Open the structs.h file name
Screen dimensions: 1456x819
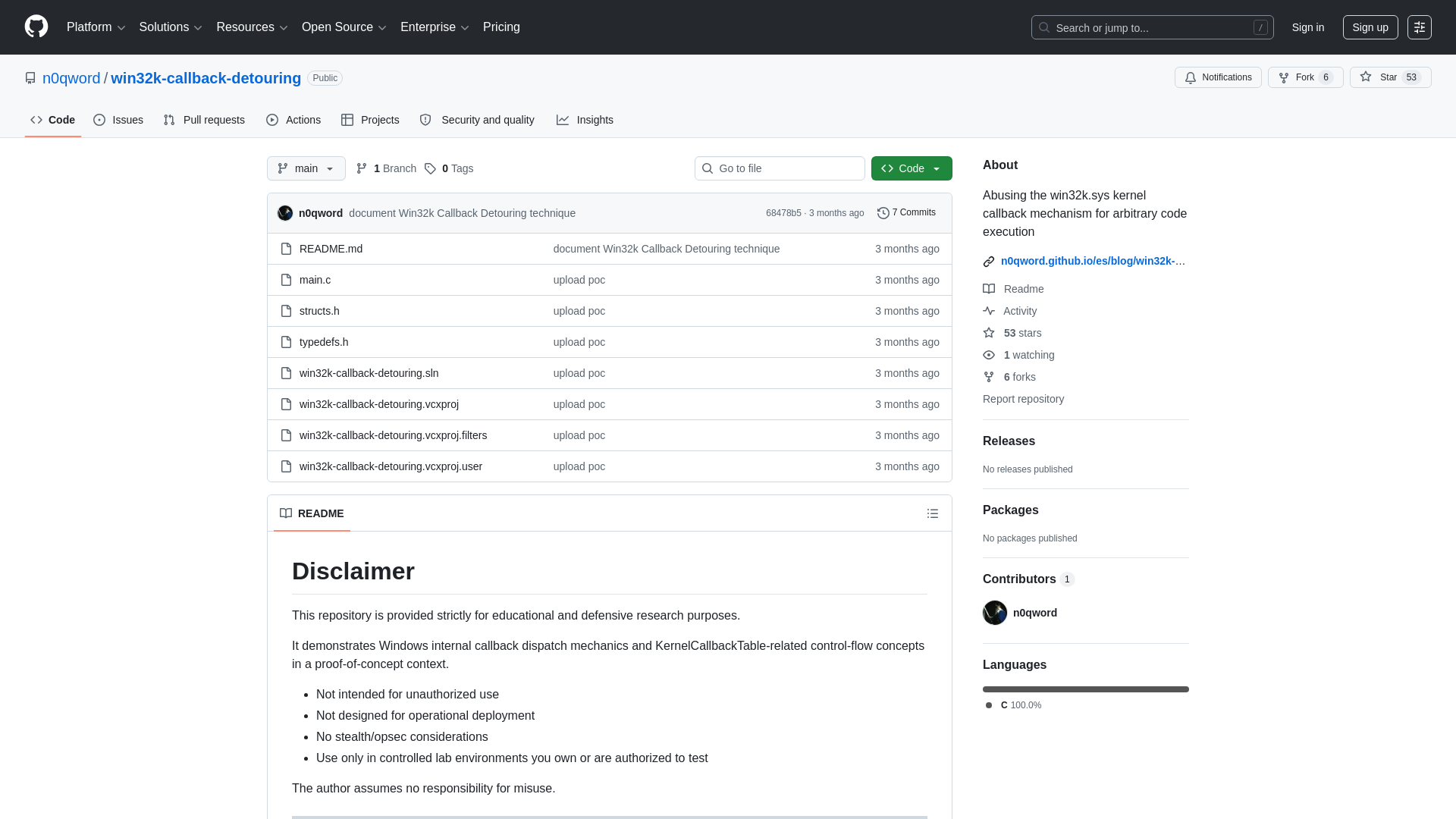pyautogui.click(x=319, y=311)
